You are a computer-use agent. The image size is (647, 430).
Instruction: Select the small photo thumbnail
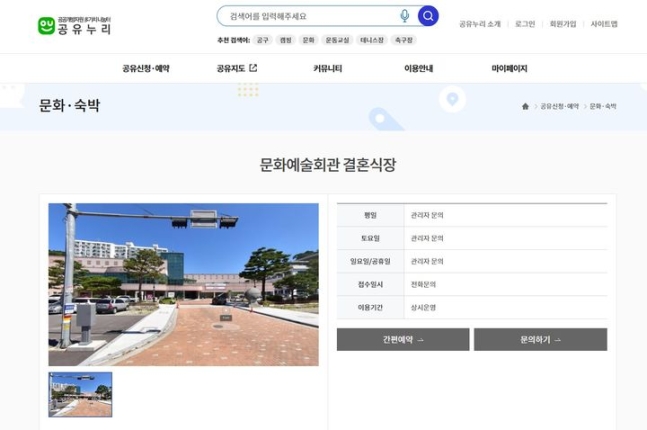[80, 395]
